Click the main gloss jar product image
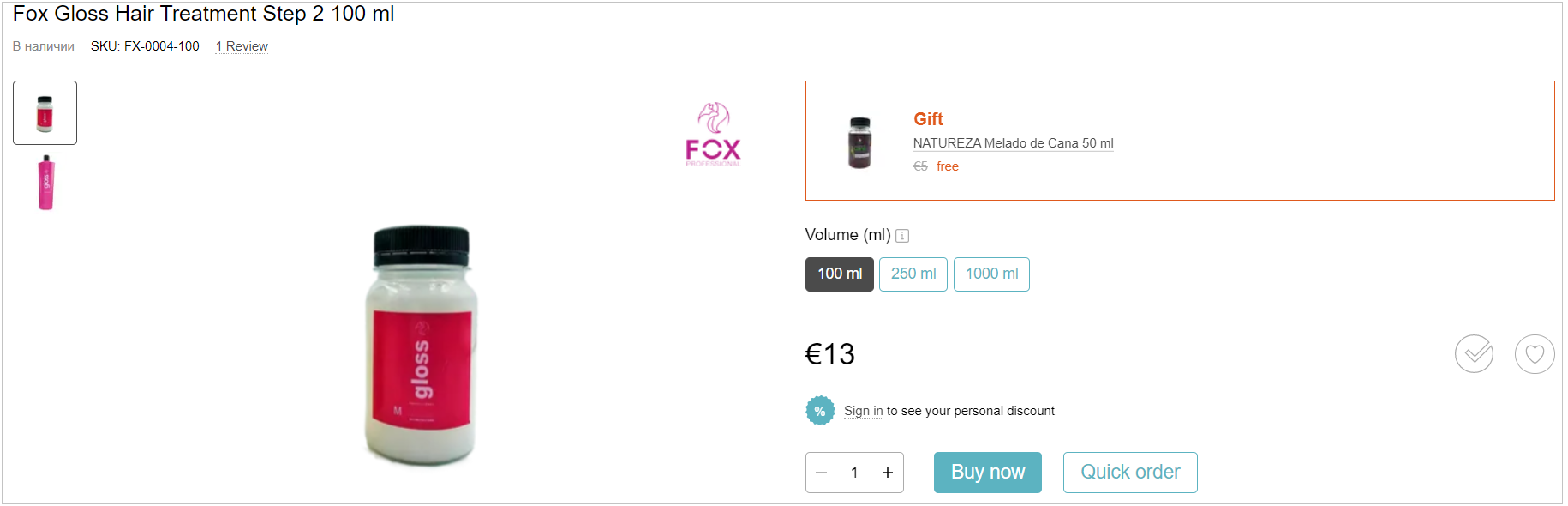Image resolution: width=1568 pixels, height=506 pixels. [421, 346]
